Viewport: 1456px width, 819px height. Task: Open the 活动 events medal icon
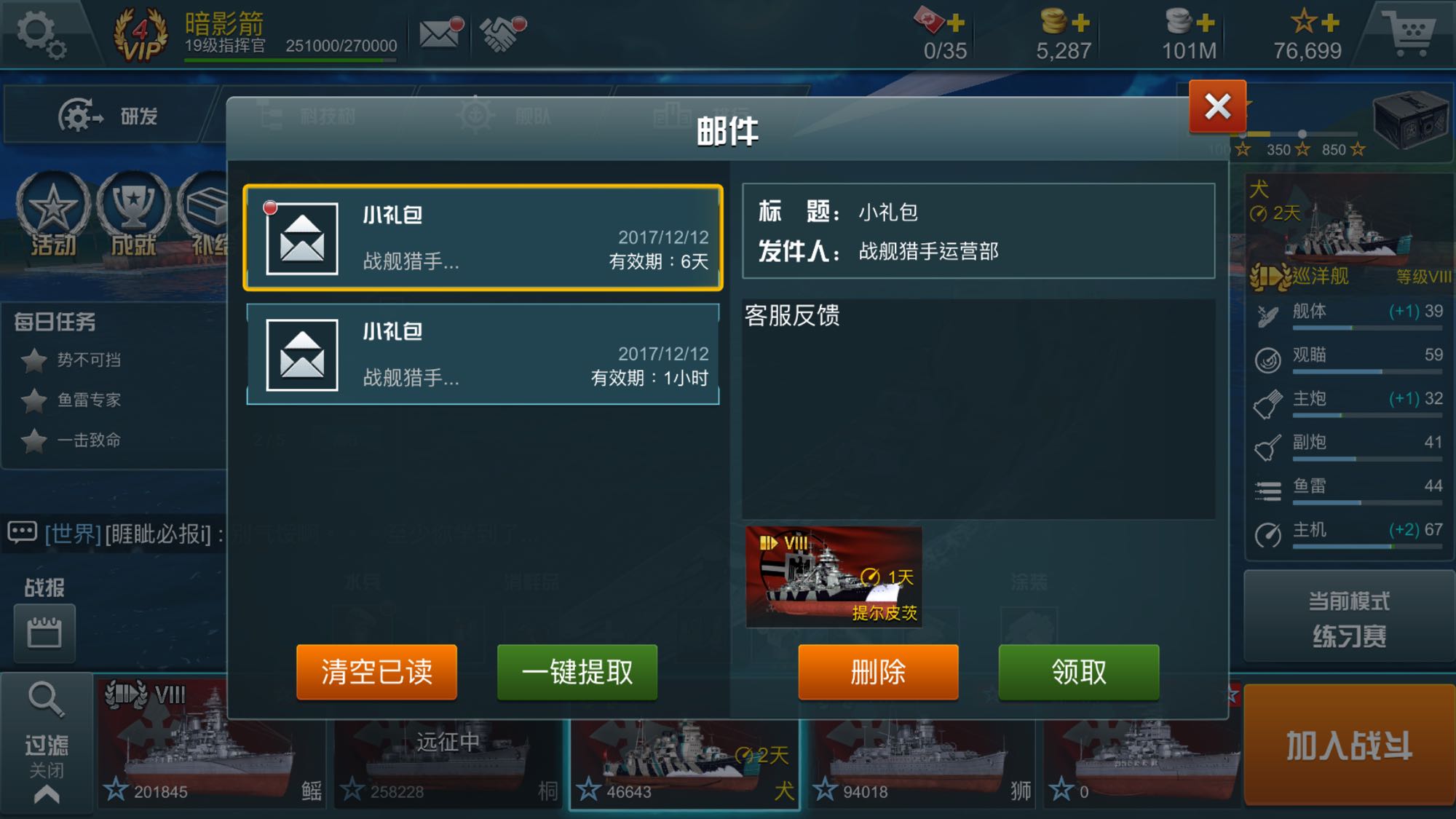pyautogui.click(x=52, y=215)
